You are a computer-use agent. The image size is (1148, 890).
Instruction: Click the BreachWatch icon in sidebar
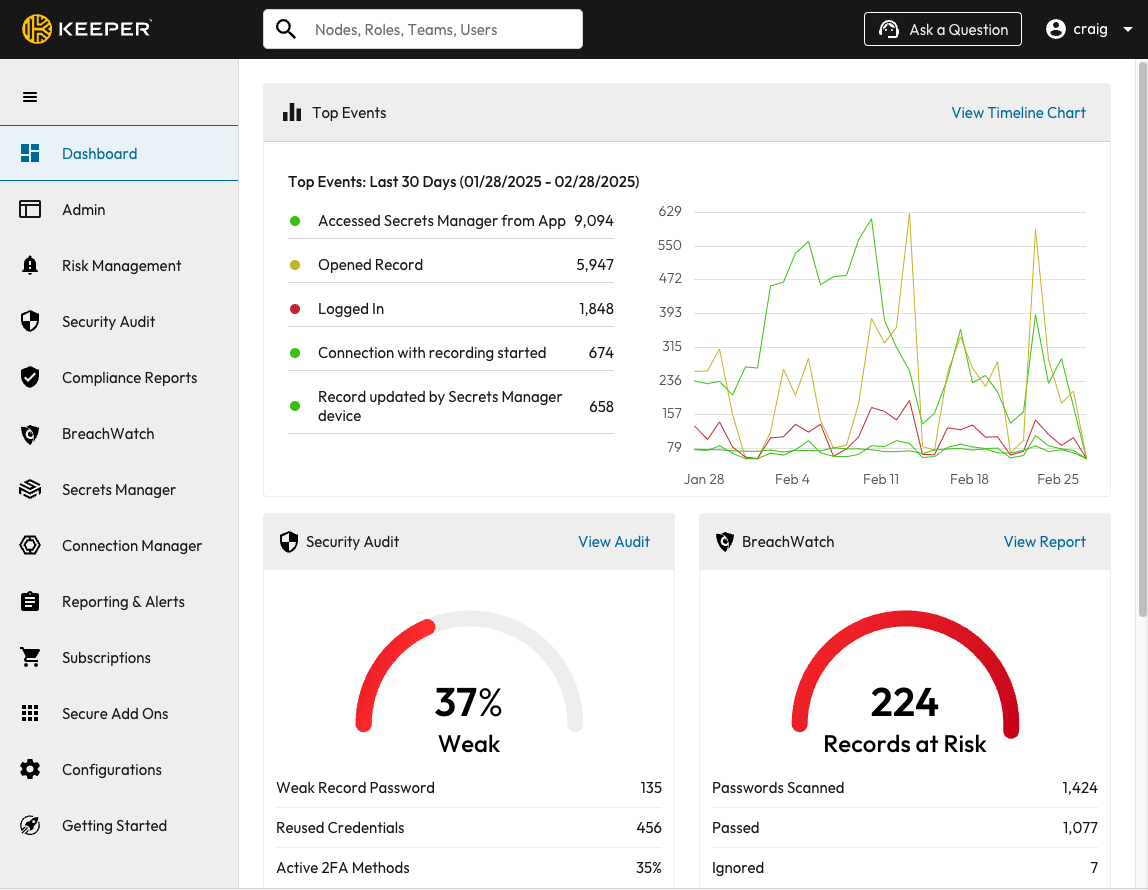[30, 434]
